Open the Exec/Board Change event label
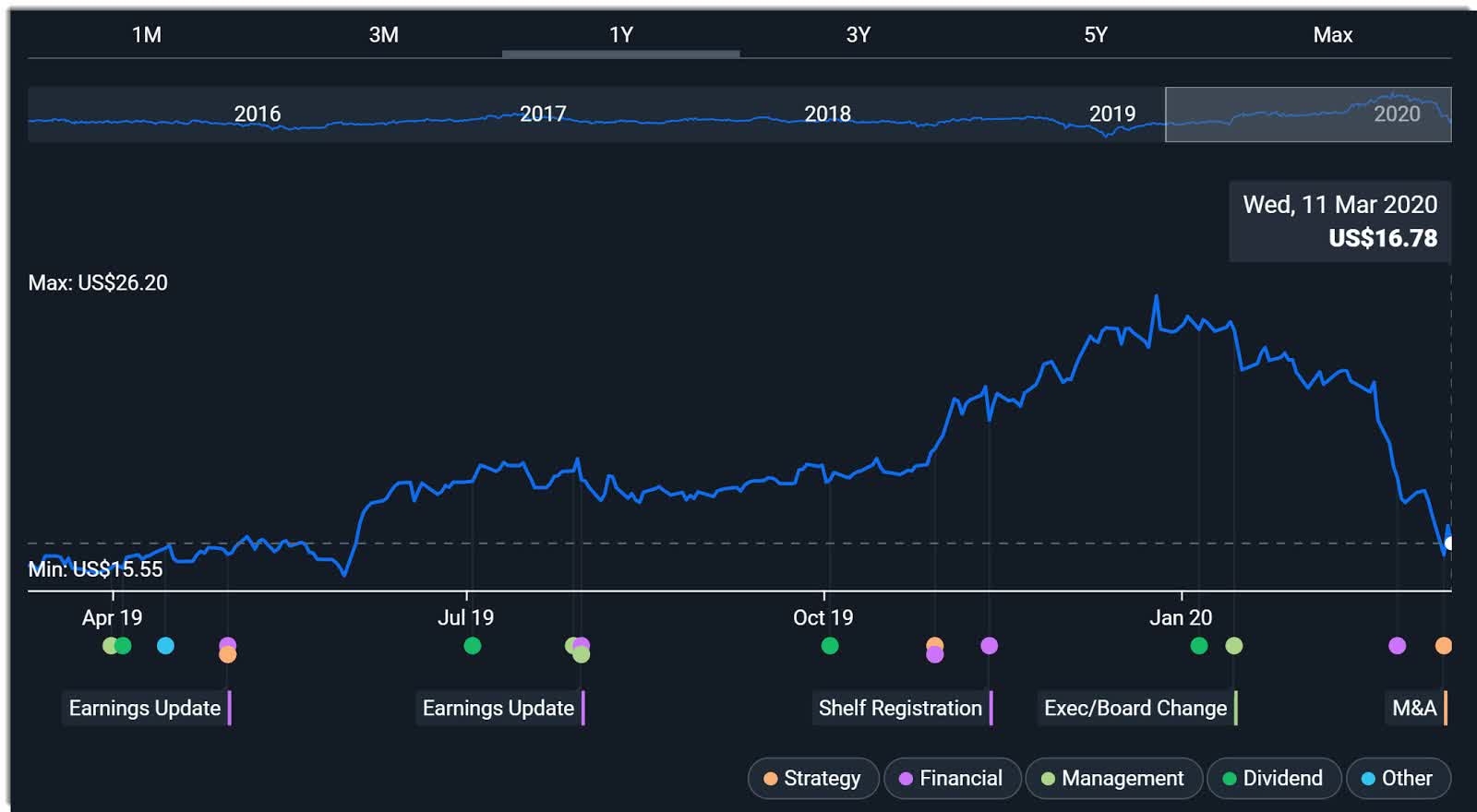1477x812 pixels. click(1136, 709)
